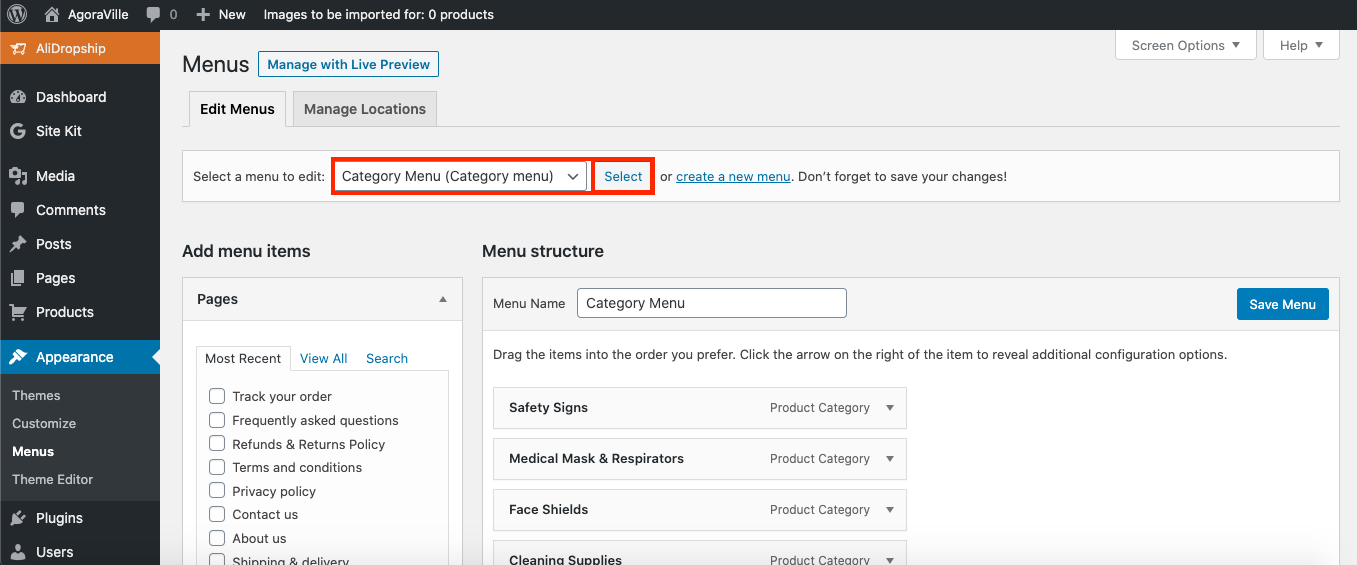Switch to the Manage Locations tab
Screen dimensions: 1357x565
[x=365, y=109]
